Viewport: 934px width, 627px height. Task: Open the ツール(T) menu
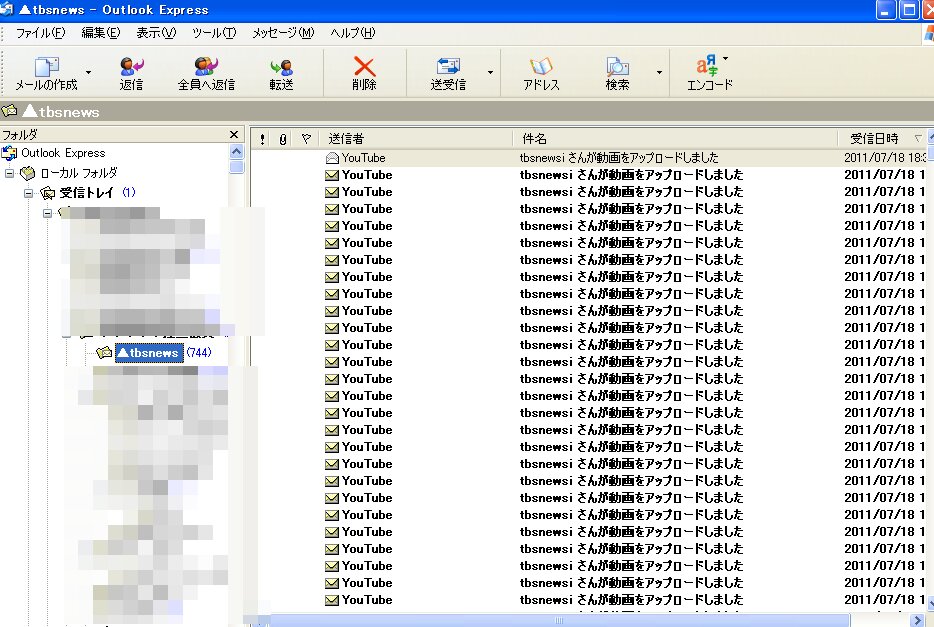coord(214,33)
